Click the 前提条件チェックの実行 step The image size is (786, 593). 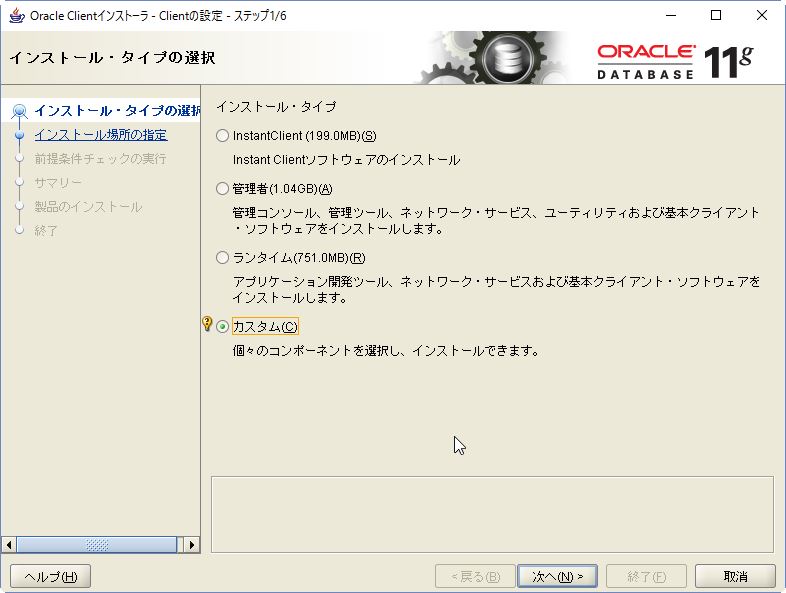coord(100,159)
